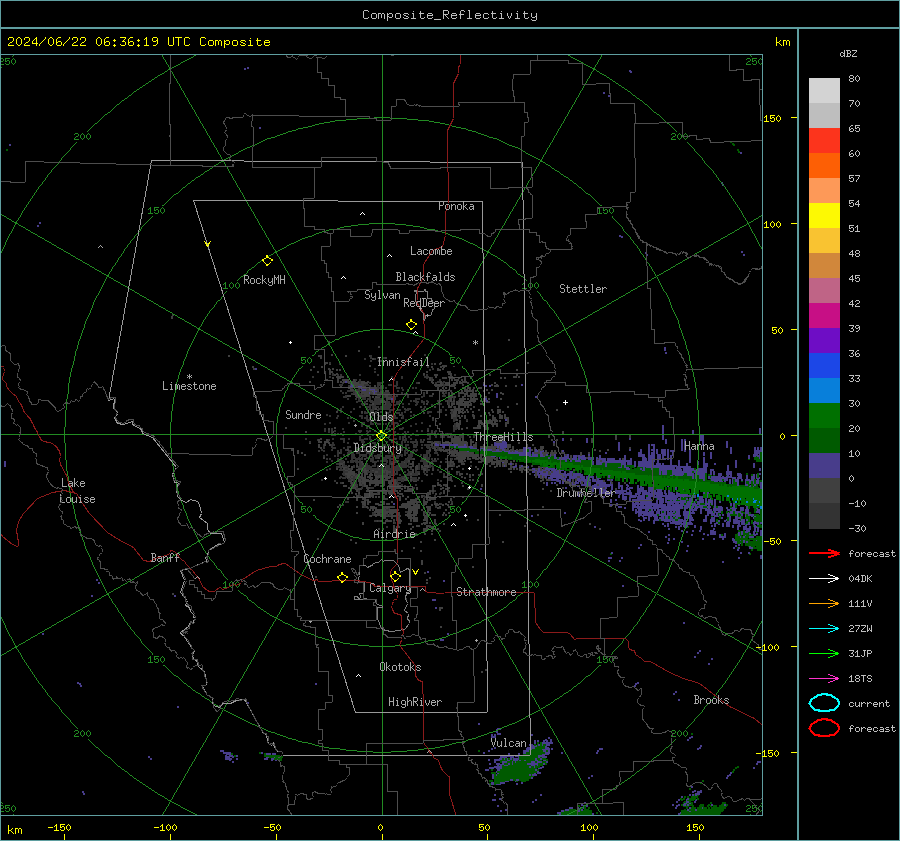900x841 pixels.
Task: Click the dBZ legend heading
Action: tap(848, 54)
